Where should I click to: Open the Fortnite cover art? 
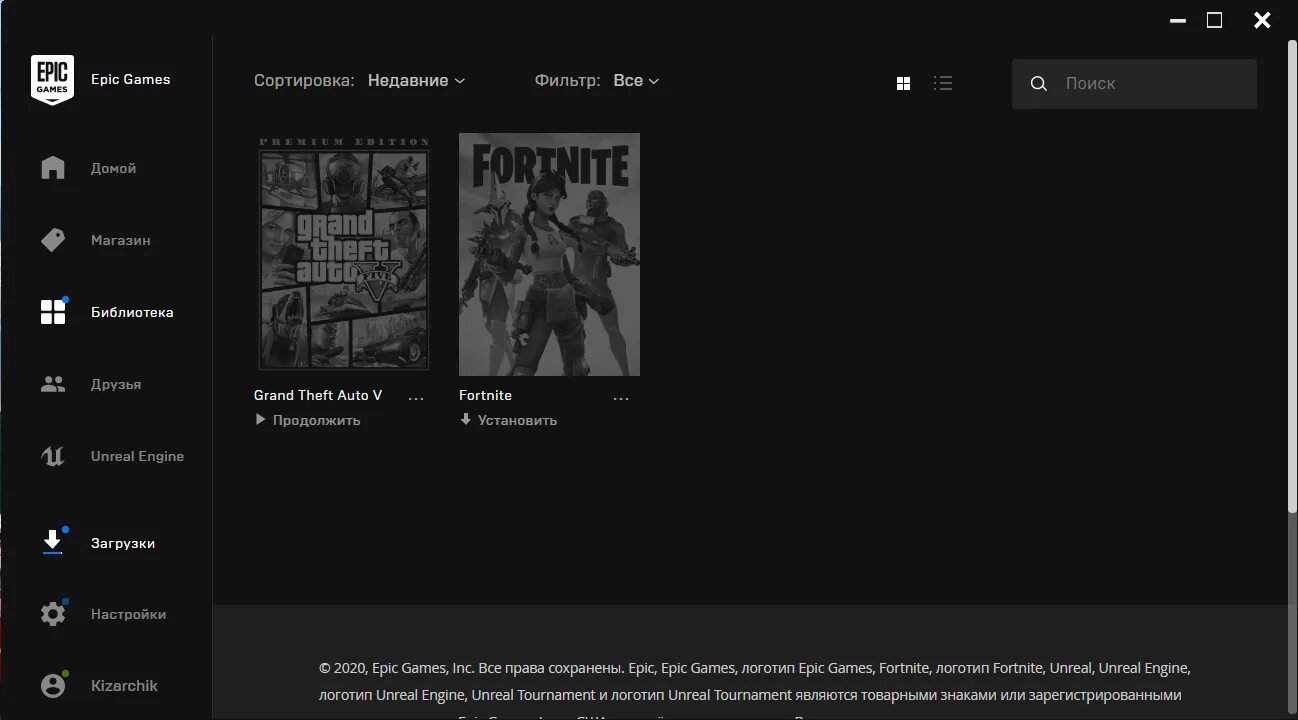tap(549, 254)
